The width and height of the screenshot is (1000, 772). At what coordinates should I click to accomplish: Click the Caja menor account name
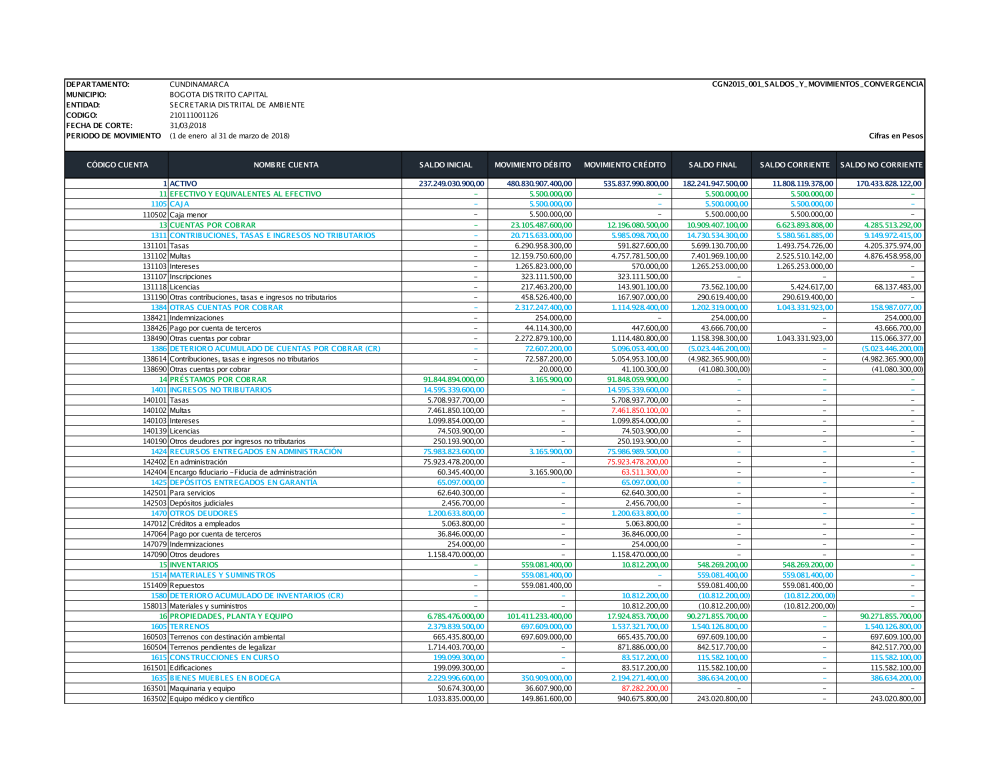[189, 214]
